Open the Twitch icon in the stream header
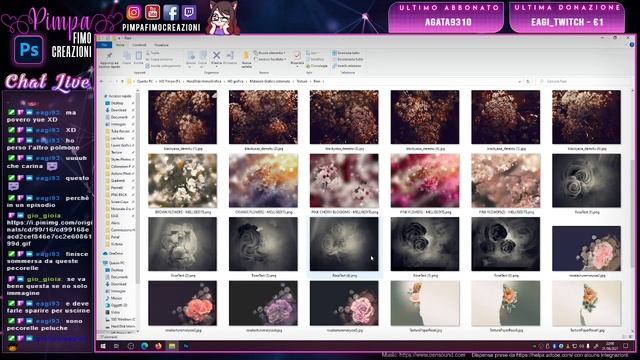The image size is (640, 360). [189, 12]
